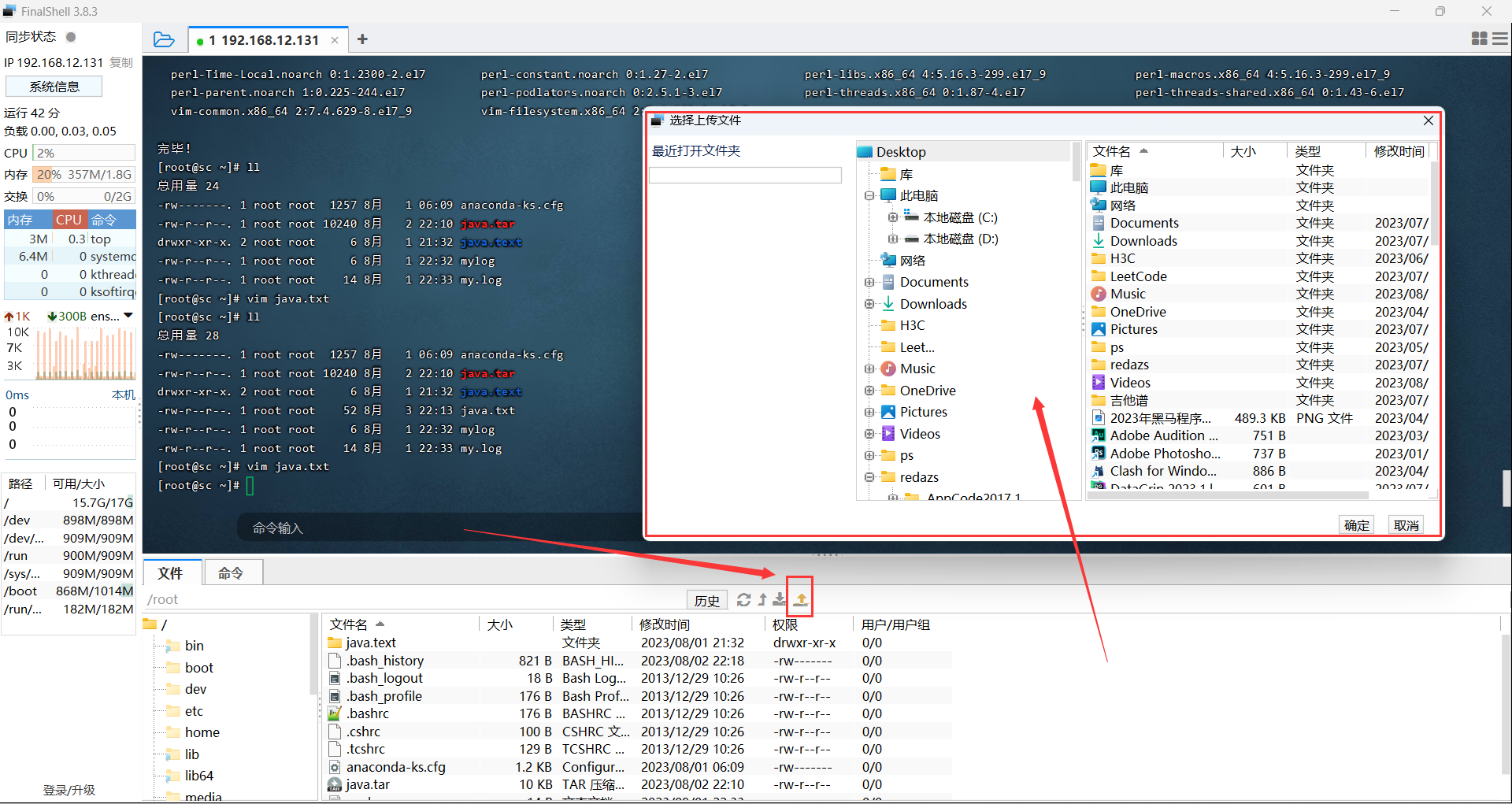
Task: Select the .bashrc file in the list
Action: [x=368, y=714]
